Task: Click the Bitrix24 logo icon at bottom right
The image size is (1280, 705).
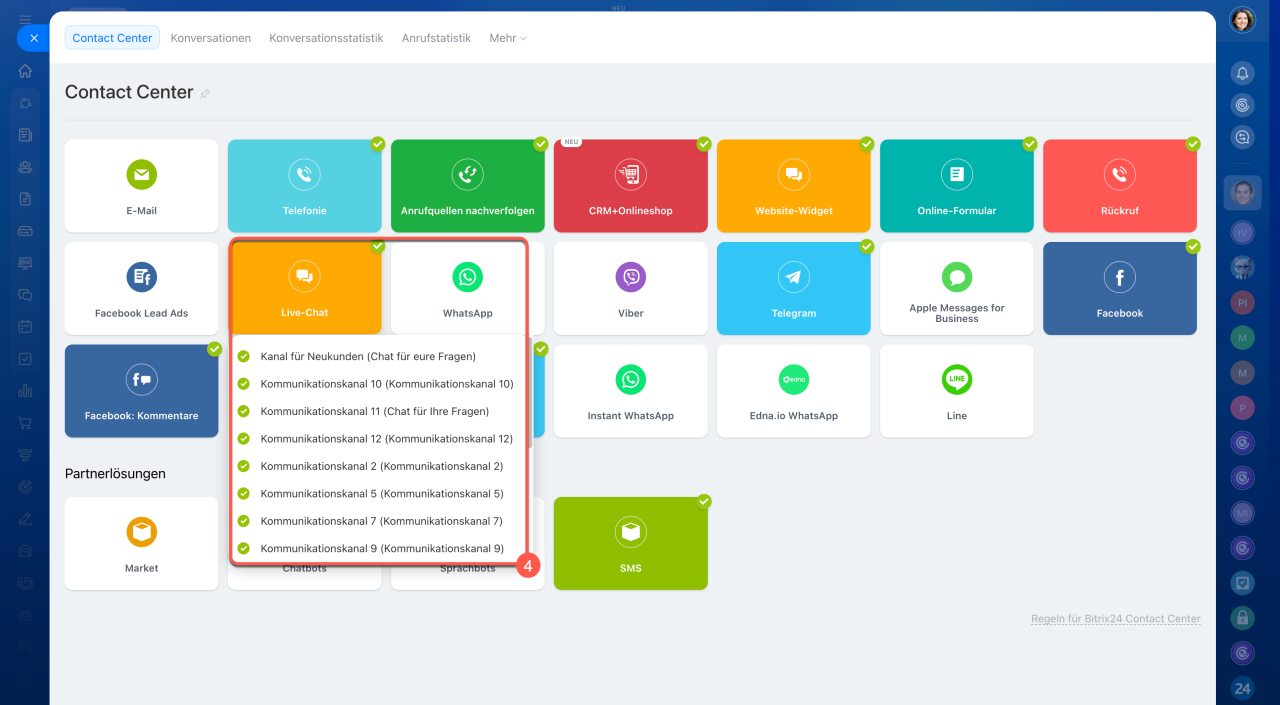Action: (1242, 688)
